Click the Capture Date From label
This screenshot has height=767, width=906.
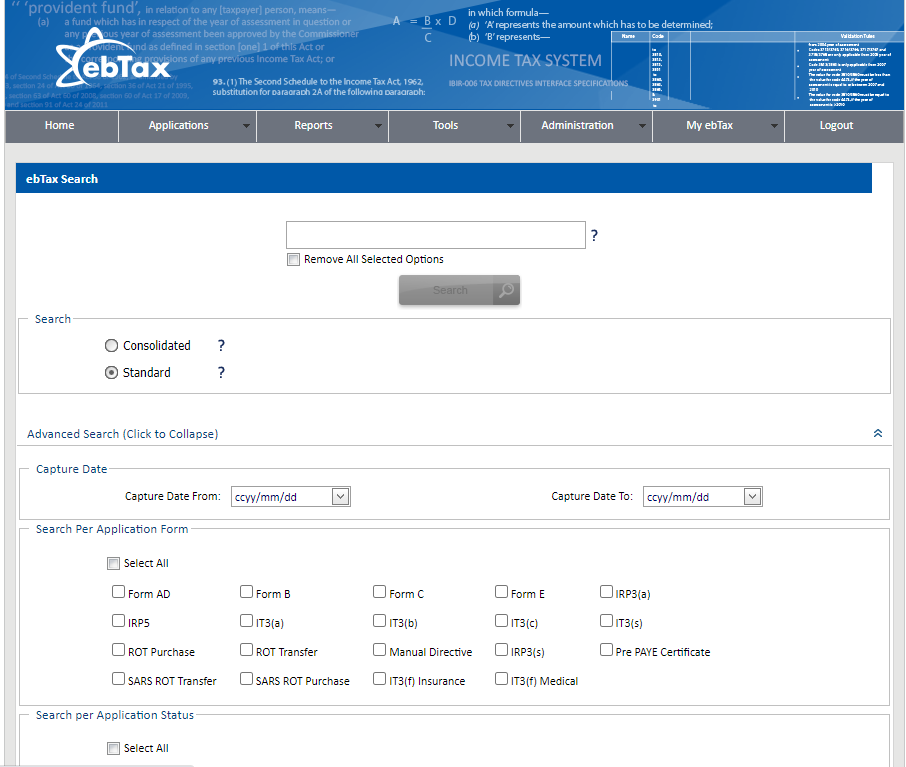coord(173,496)
